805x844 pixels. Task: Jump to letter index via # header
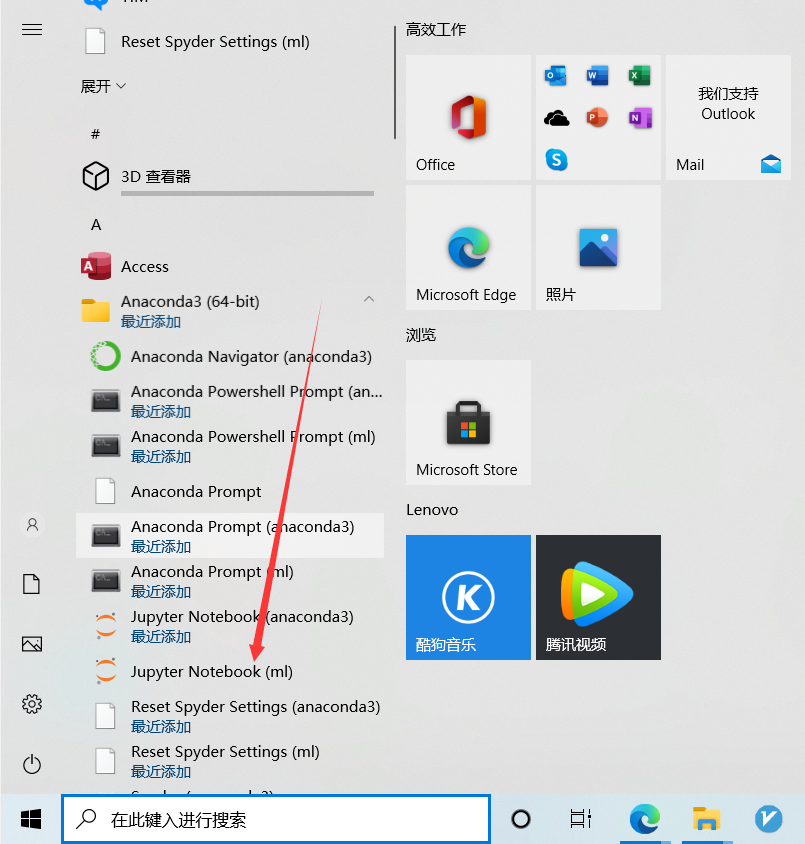click(95, 134)
